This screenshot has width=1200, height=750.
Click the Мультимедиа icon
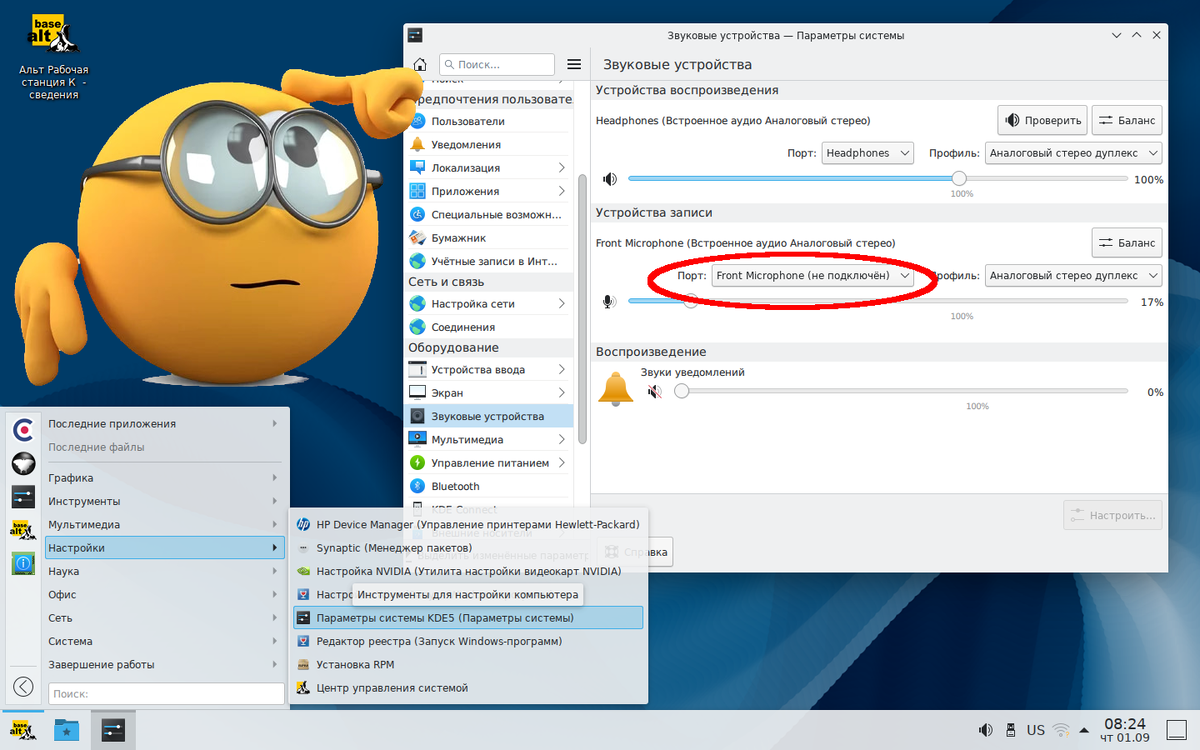418,439
